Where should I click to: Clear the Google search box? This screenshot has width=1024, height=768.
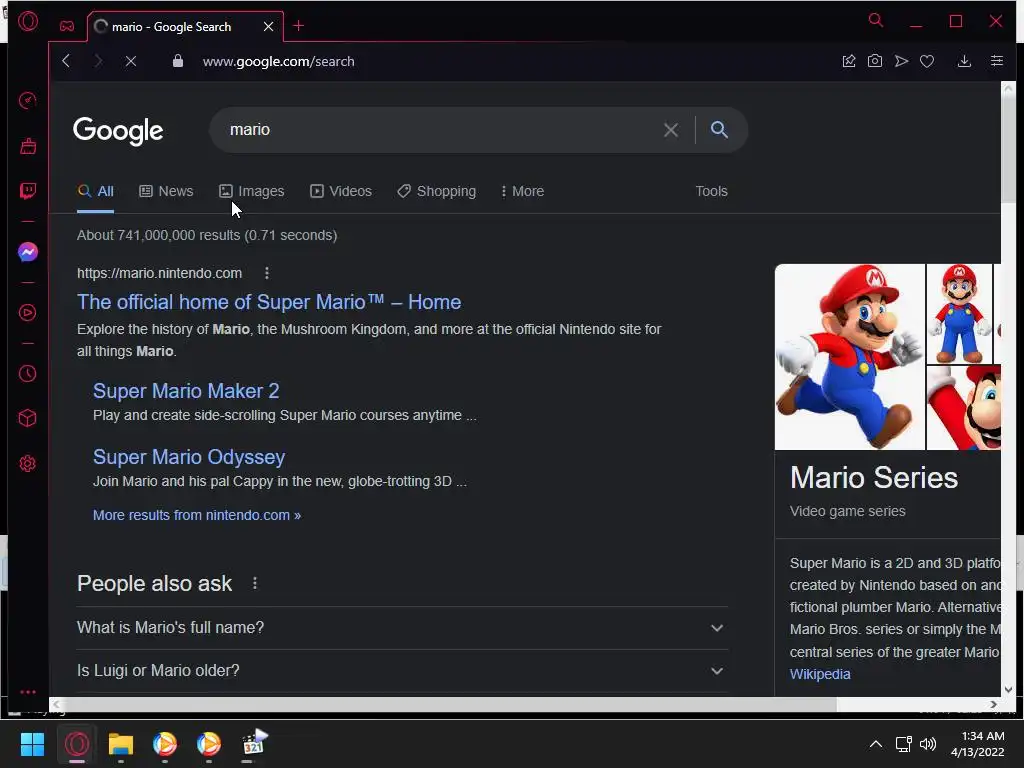(671, 130)
